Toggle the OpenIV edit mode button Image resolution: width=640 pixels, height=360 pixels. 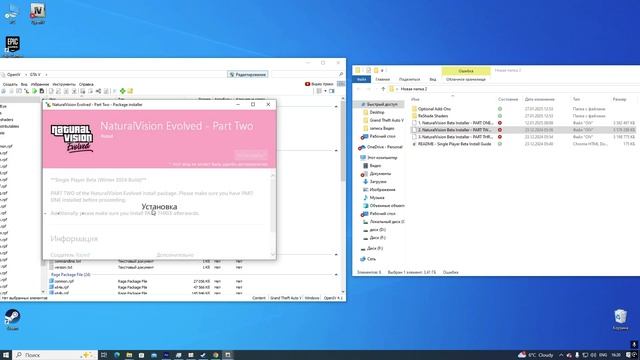pos(247,74)
